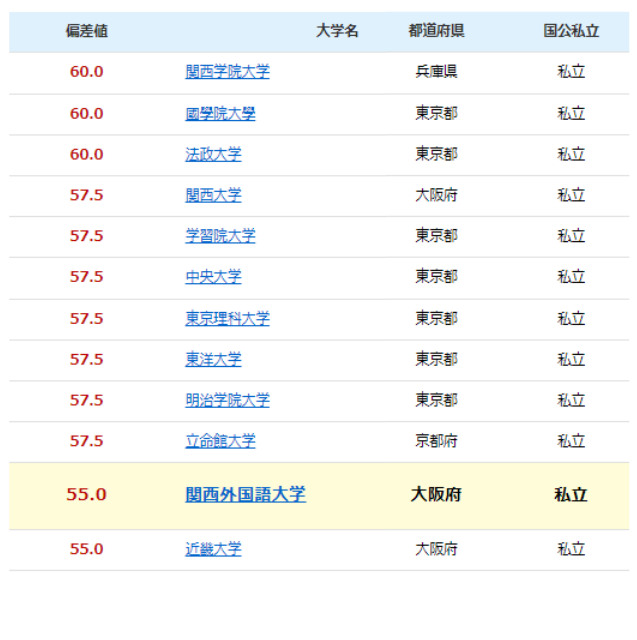Follow the 学習院大学 link
Viewport: 637px width, 640px height.
220,236
